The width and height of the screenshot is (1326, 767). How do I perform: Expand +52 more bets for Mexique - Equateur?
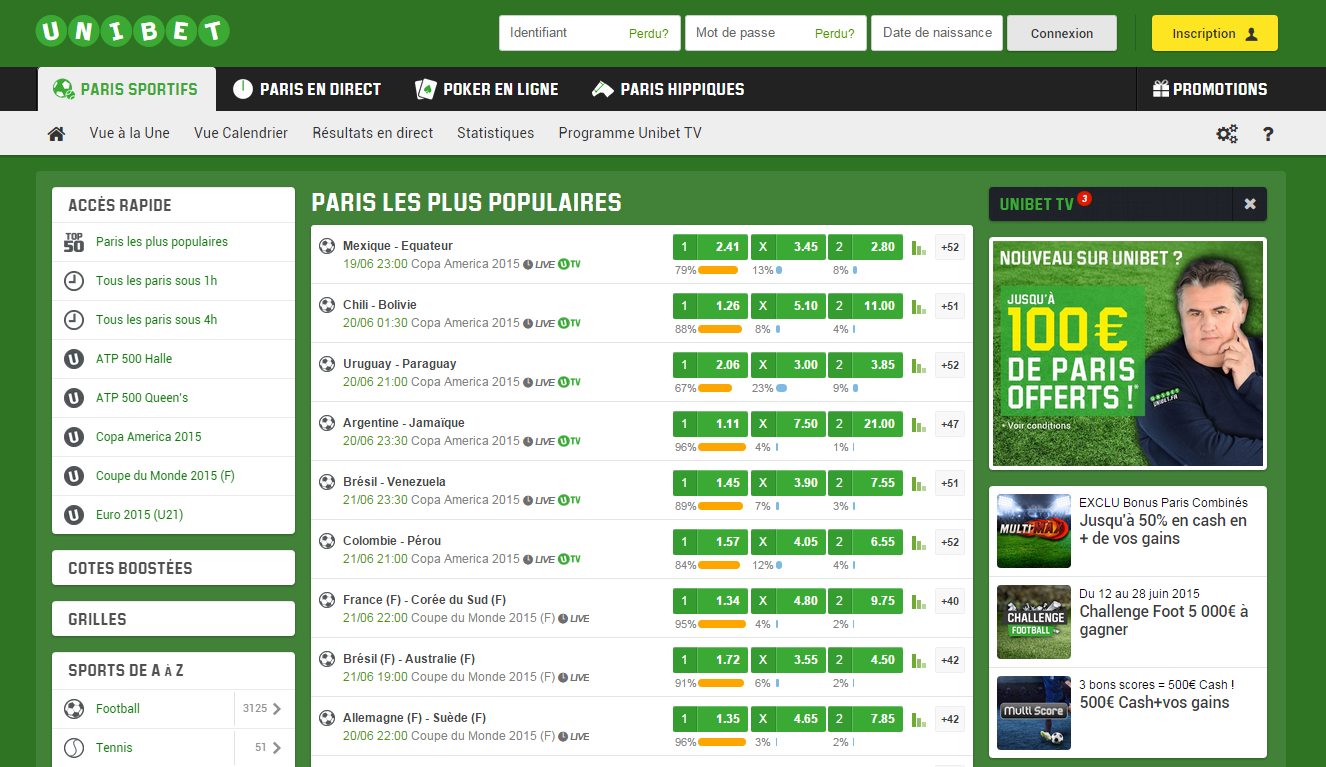tap(950, 247)
